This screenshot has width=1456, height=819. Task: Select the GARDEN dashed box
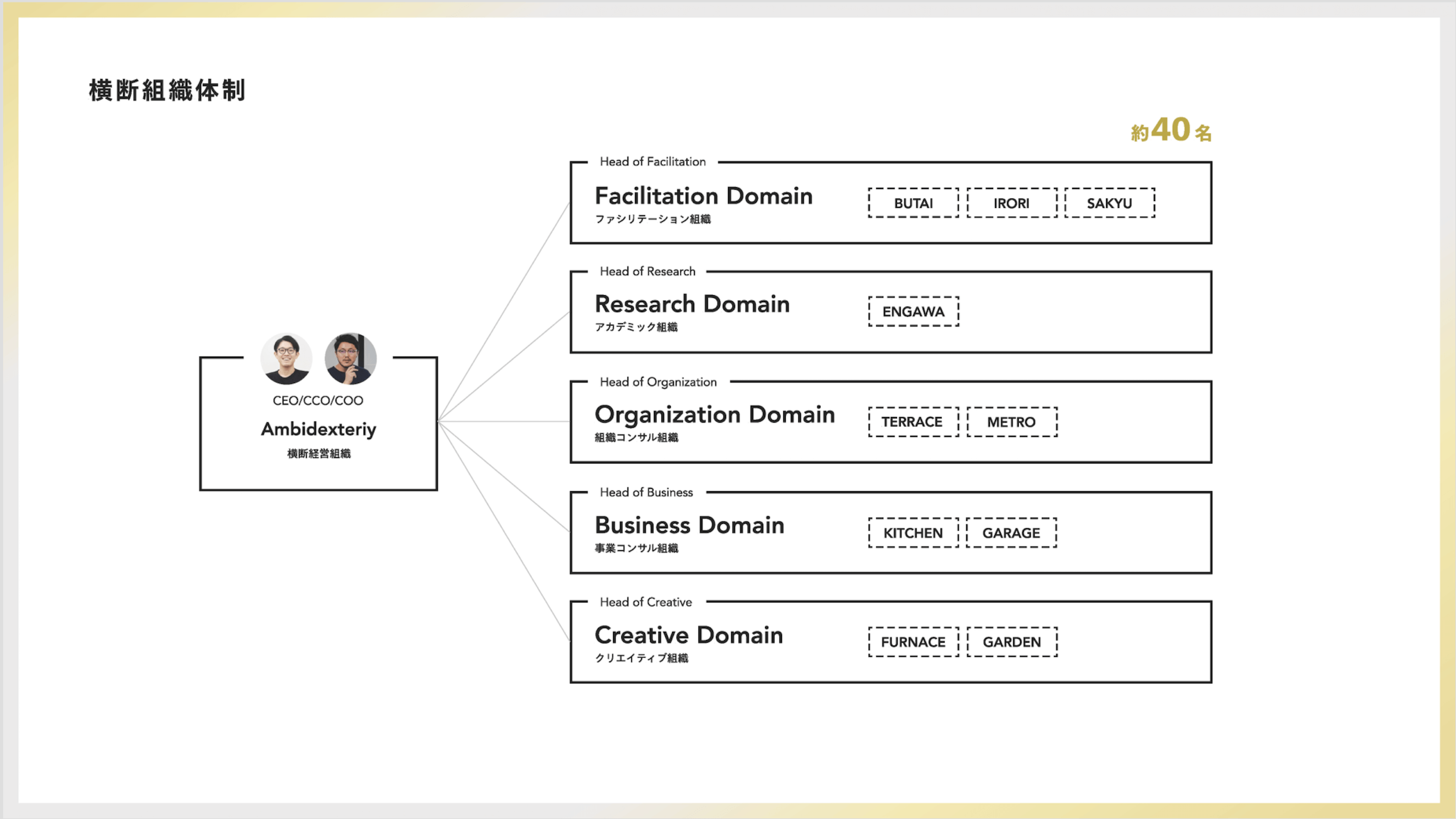[x=1012, y=642]
